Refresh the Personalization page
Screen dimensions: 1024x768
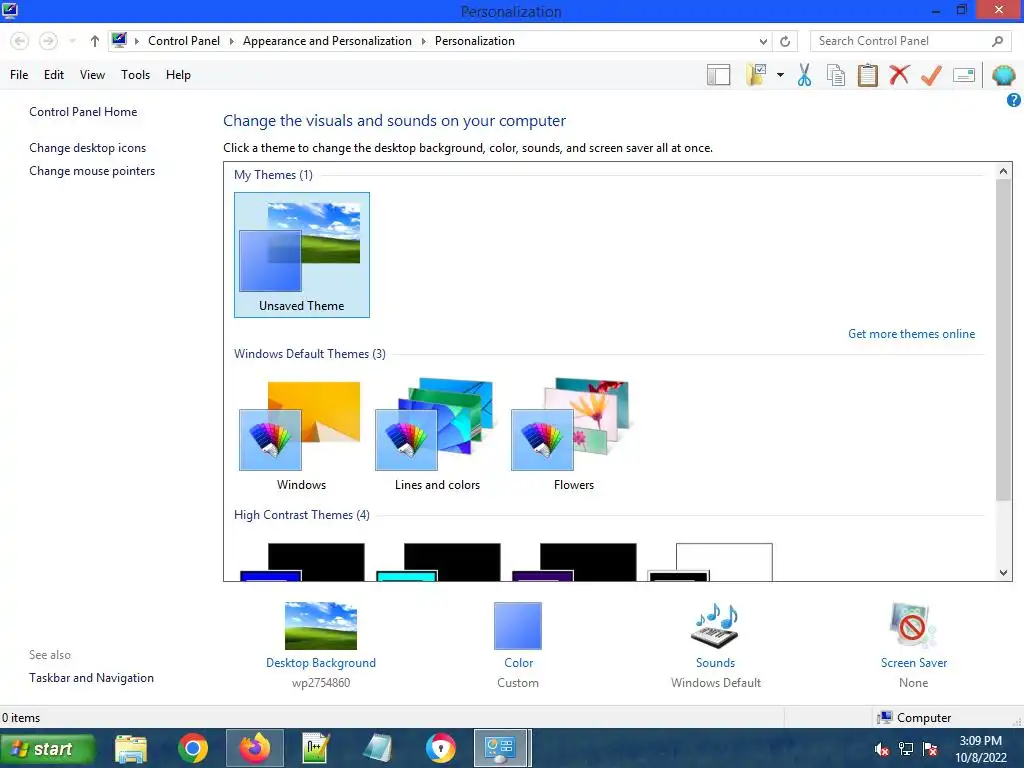click(x=785, y=41)
